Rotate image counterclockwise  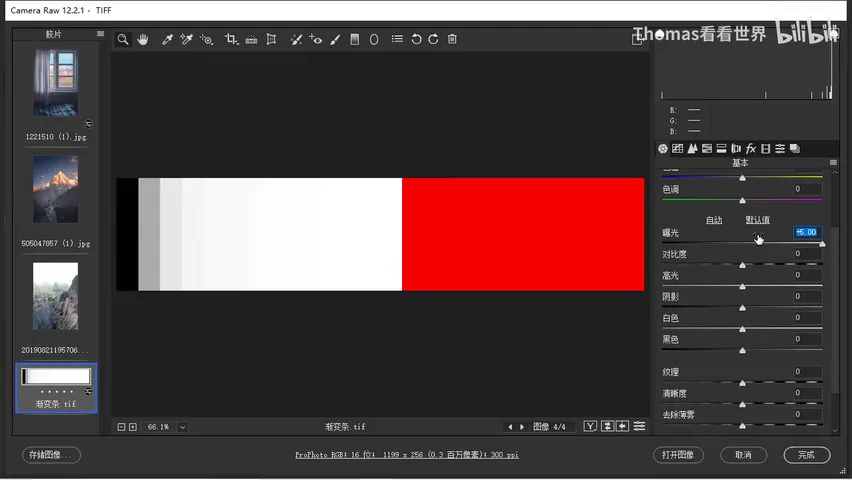pos(416,39)
